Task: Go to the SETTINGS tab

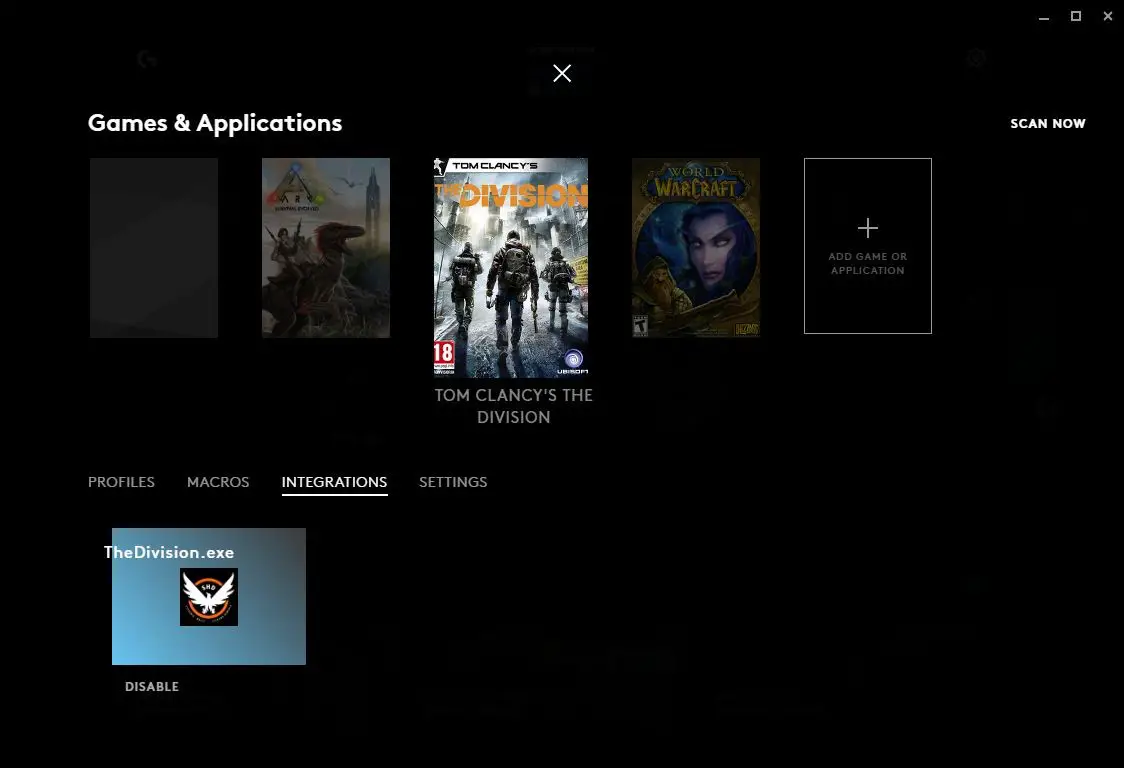Action: pyautogui.click(x=453, y=482)
